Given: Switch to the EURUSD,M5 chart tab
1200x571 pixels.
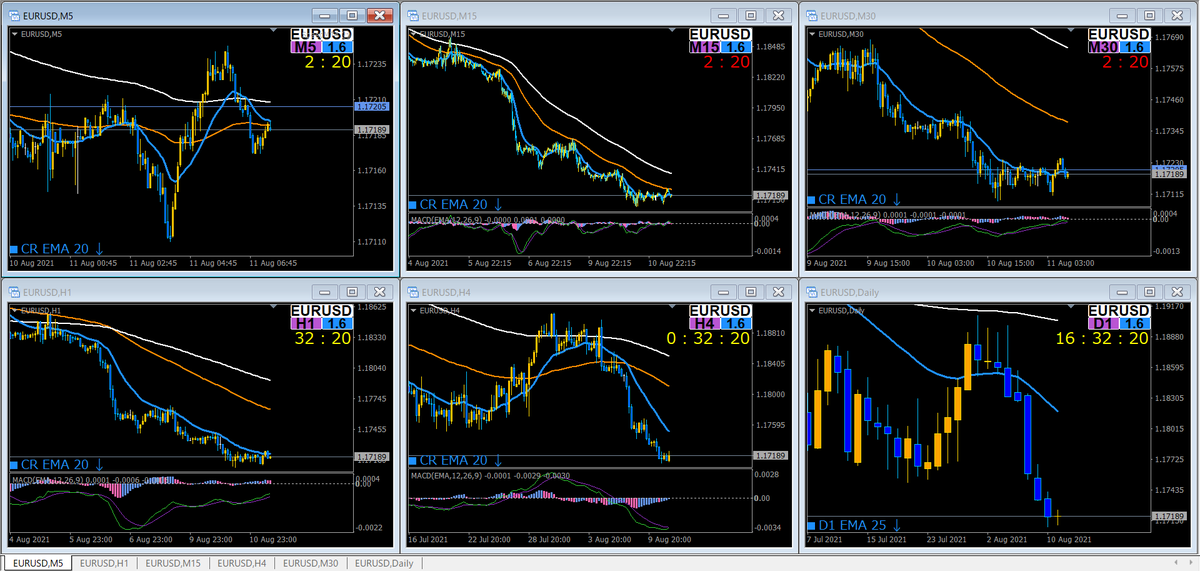Looking at the screenshot, I should pos(36,563).
